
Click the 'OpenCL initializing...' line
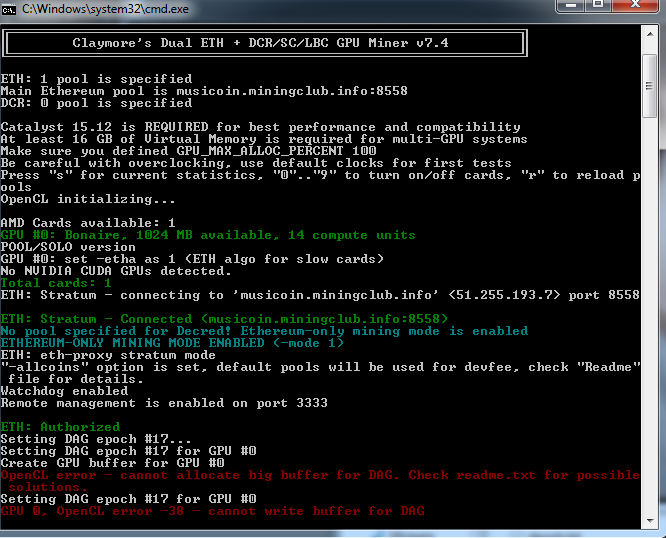point(88,199)
